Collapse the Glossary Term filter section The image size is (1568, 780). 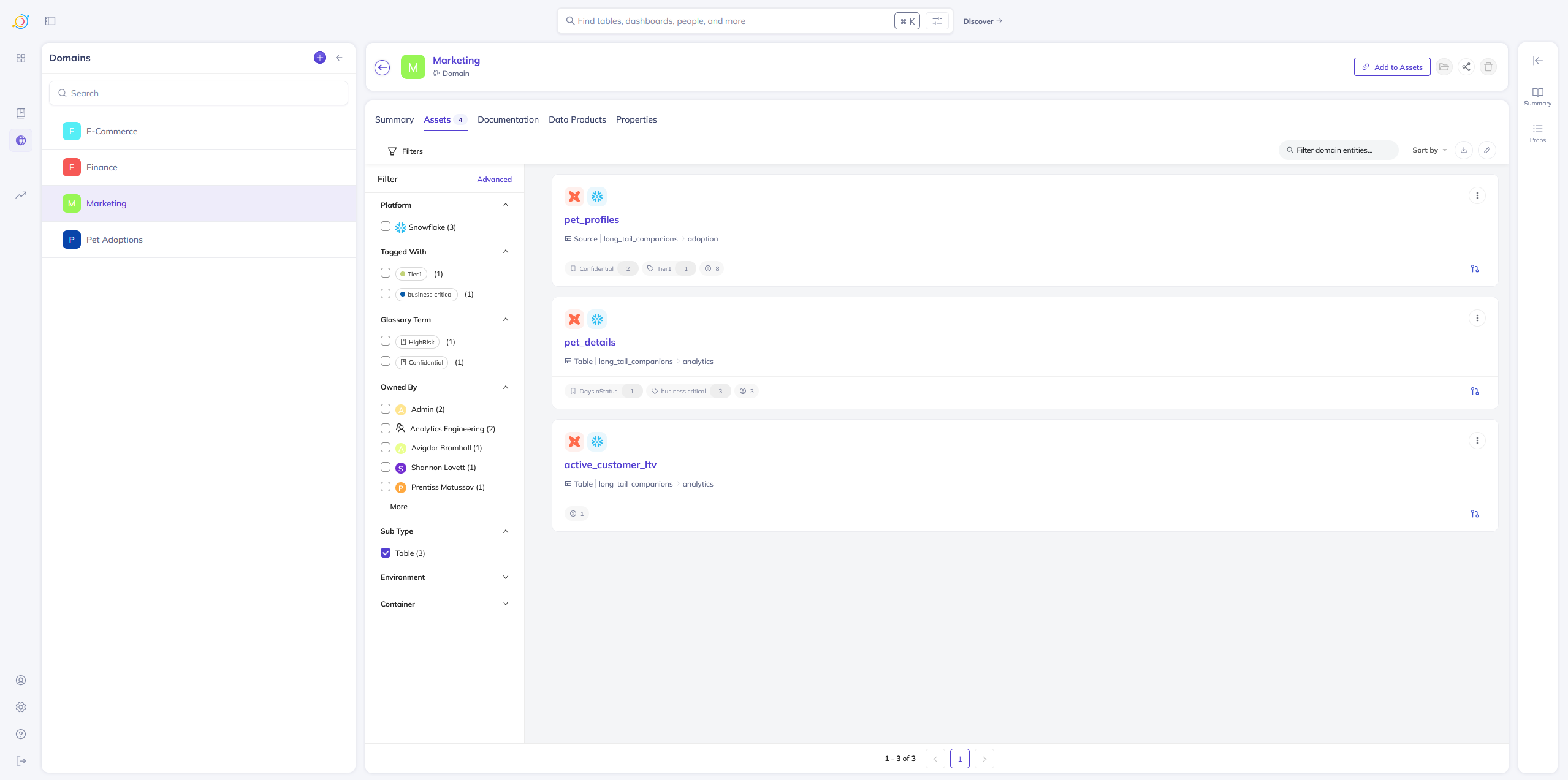click(505, 320)
